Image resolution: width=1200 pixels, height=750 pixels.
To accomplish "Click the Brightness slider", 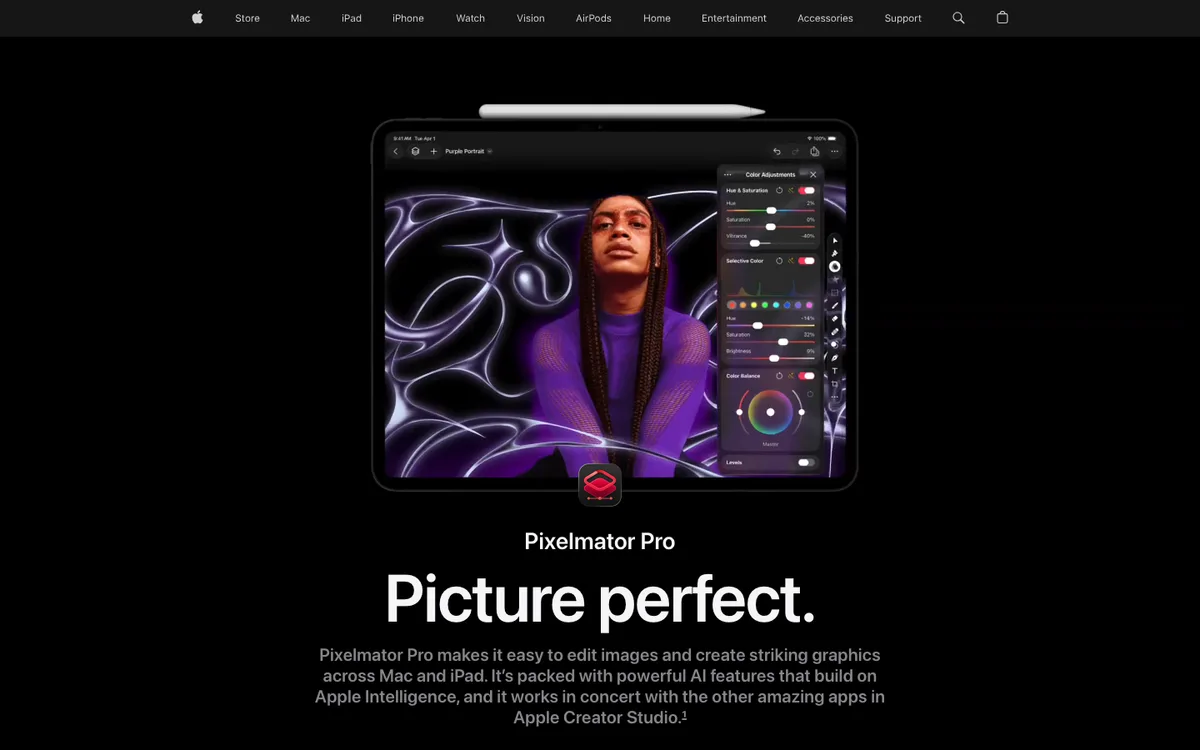I will point(770,358).
